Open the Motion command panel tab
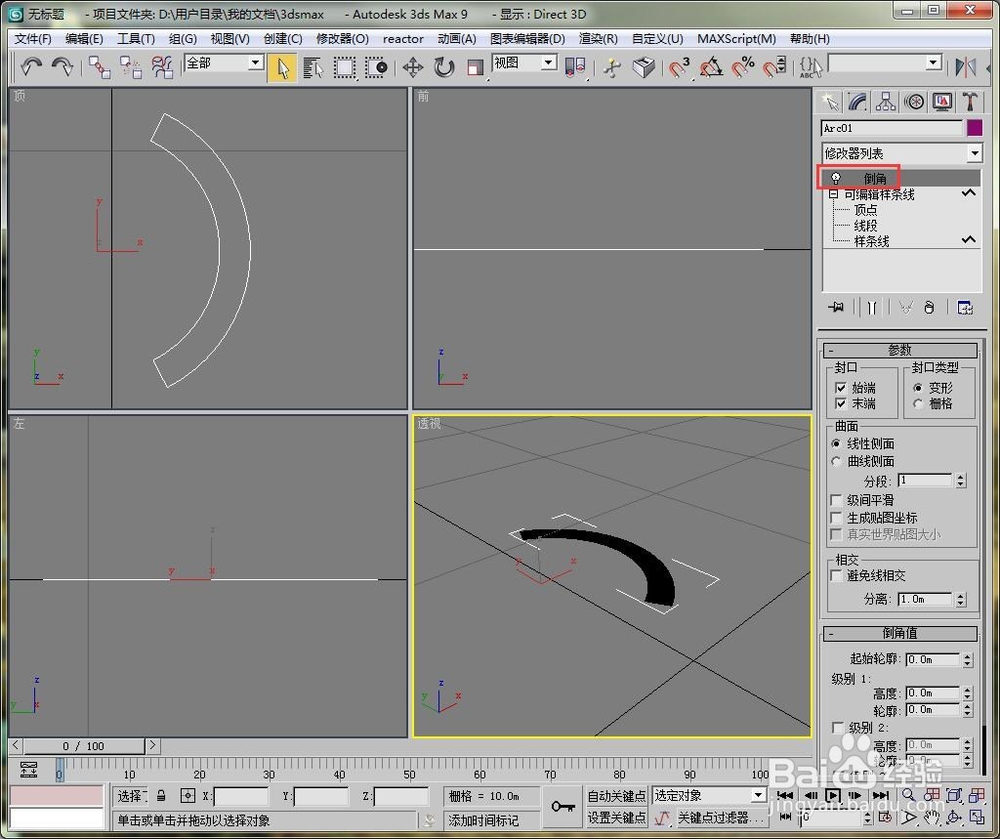 click(x=915, y=102)
